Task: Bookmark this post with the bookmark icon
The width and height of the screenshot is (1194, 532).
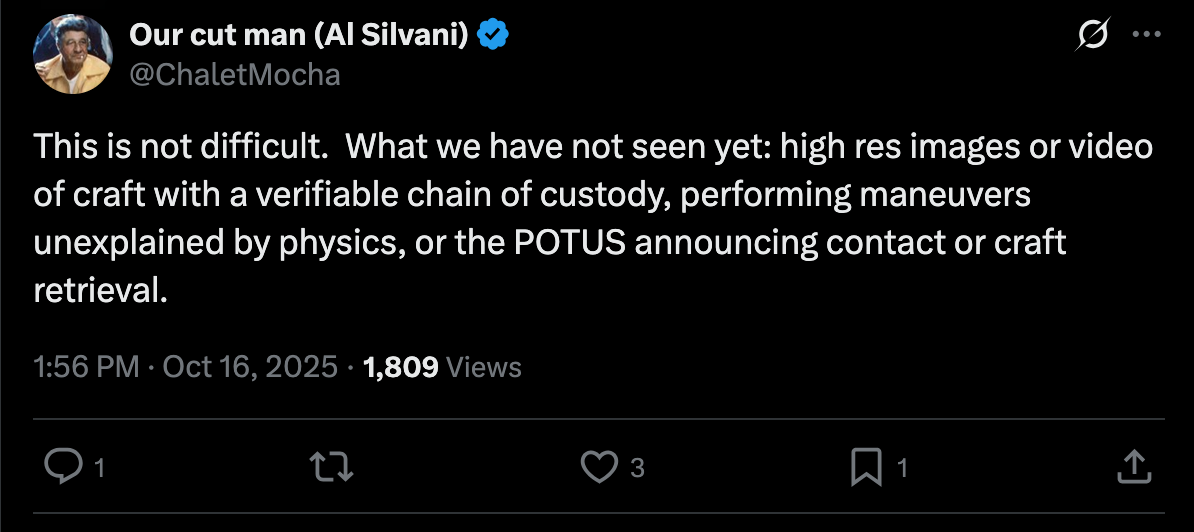Action: pos(866,465)
